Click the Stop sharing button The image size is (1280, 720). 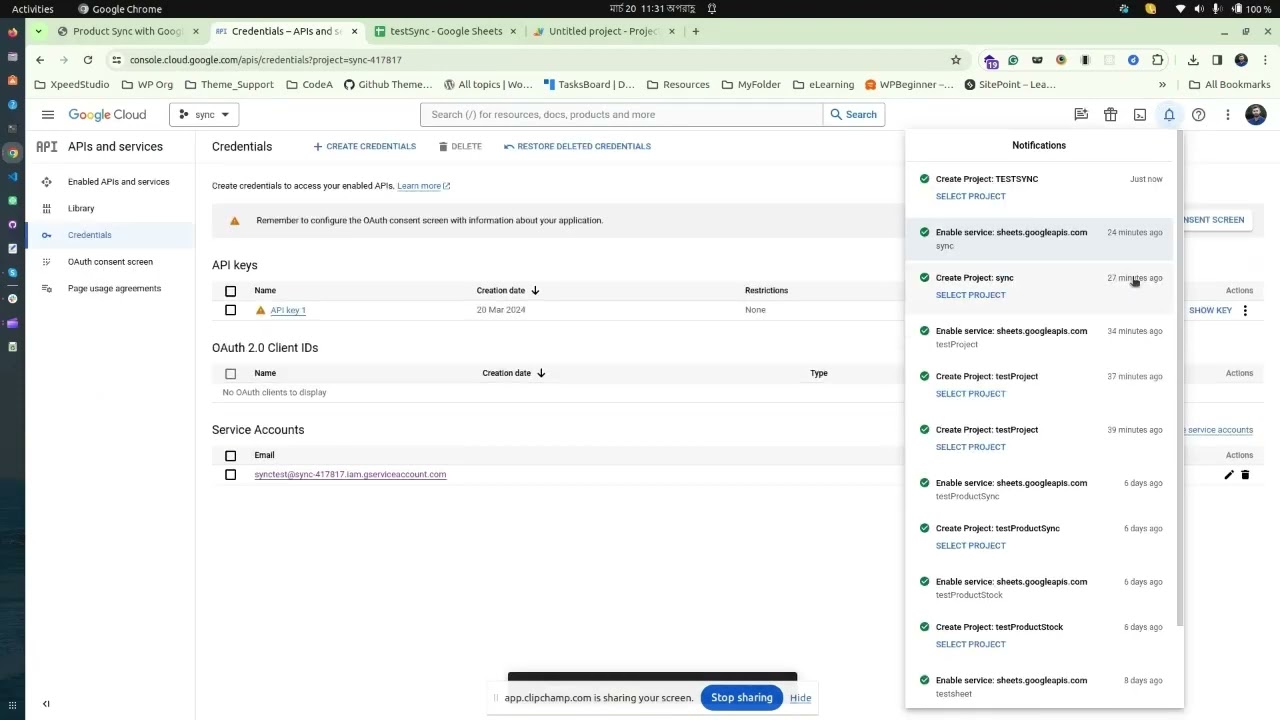click(x=742, y=698)
